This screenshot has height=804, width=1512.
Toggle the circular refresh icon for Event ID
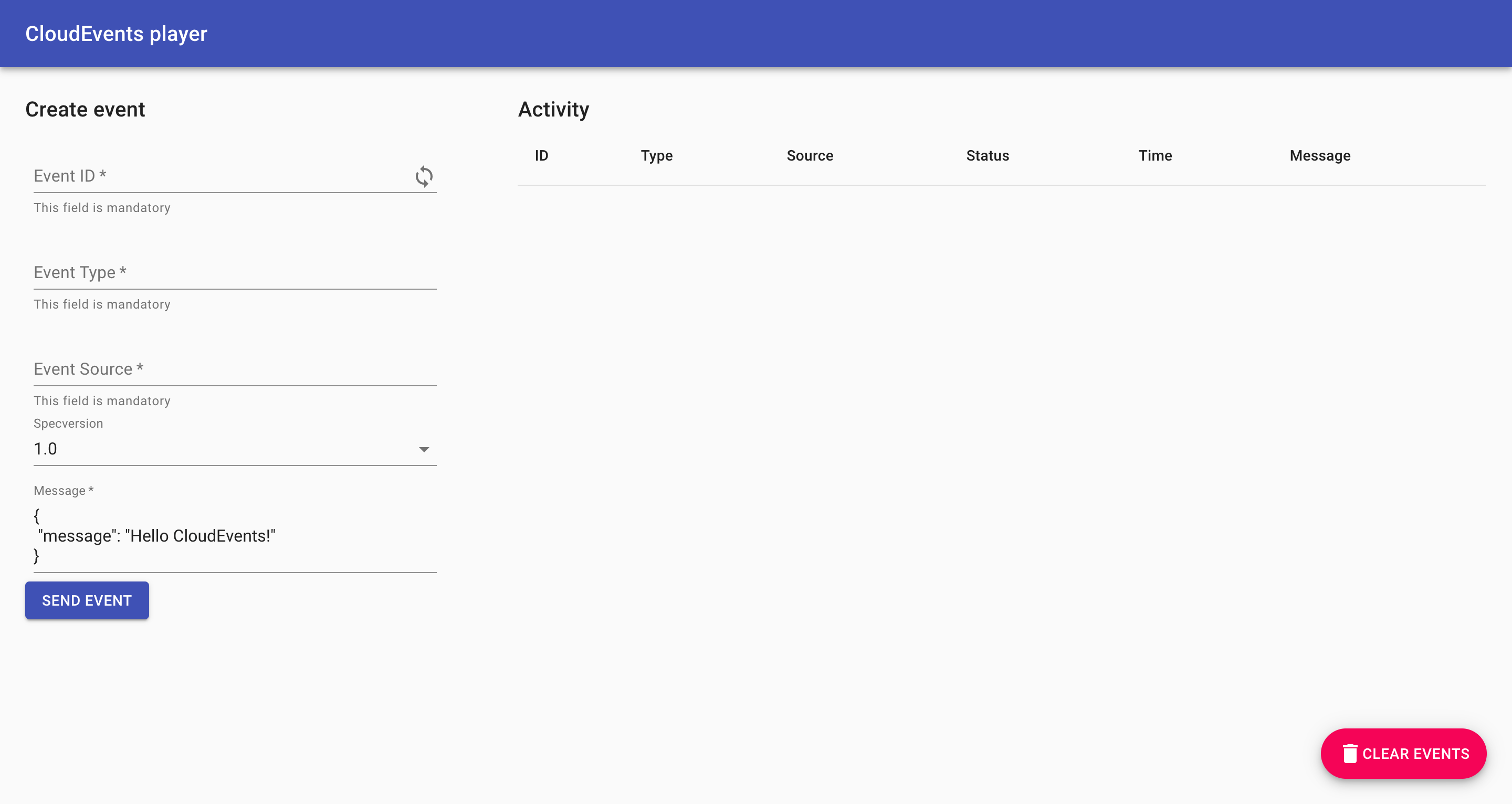pyautogui.click(x=423, y=176)
